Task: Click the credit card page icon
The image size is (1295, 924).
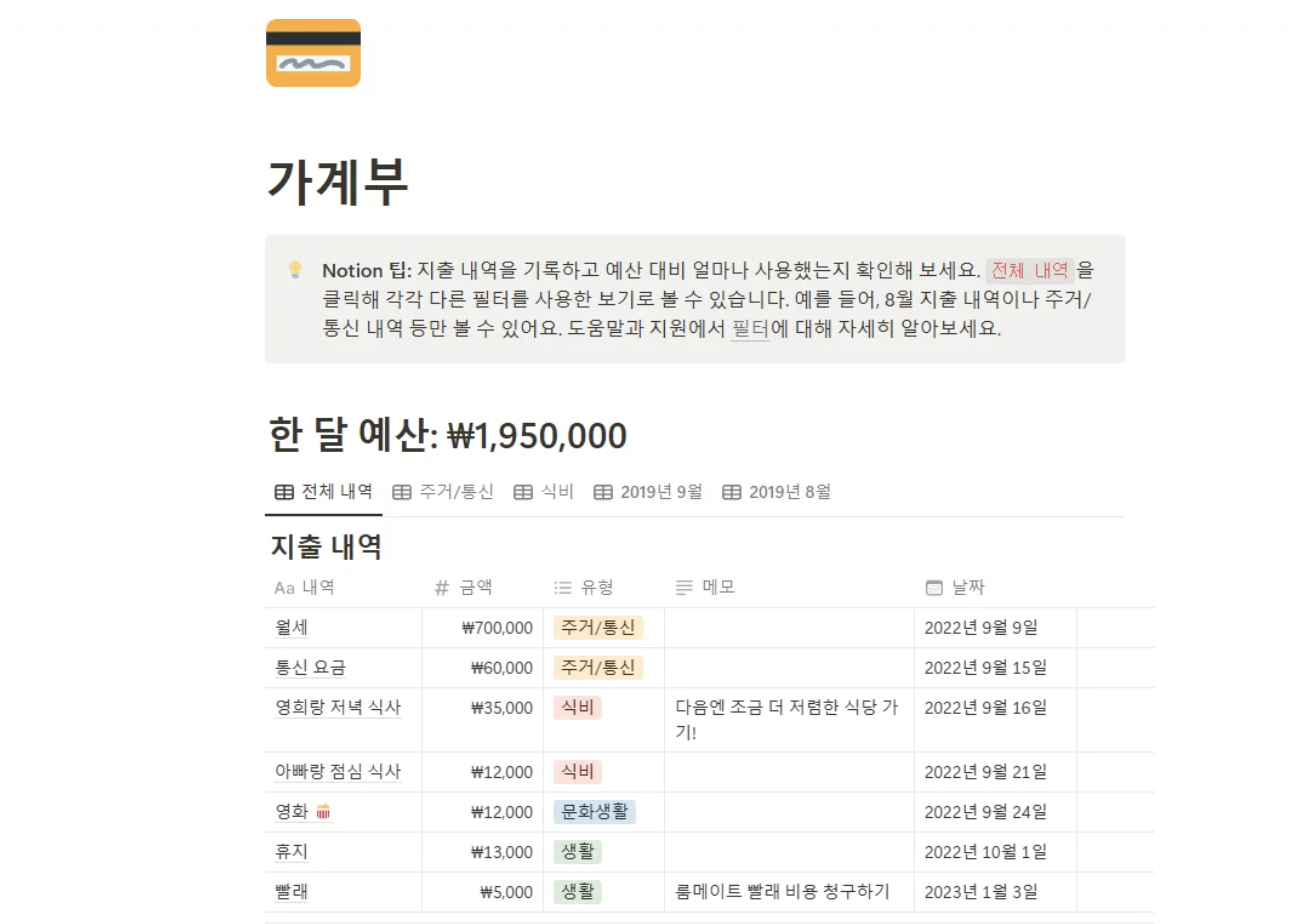Action: 313,53
